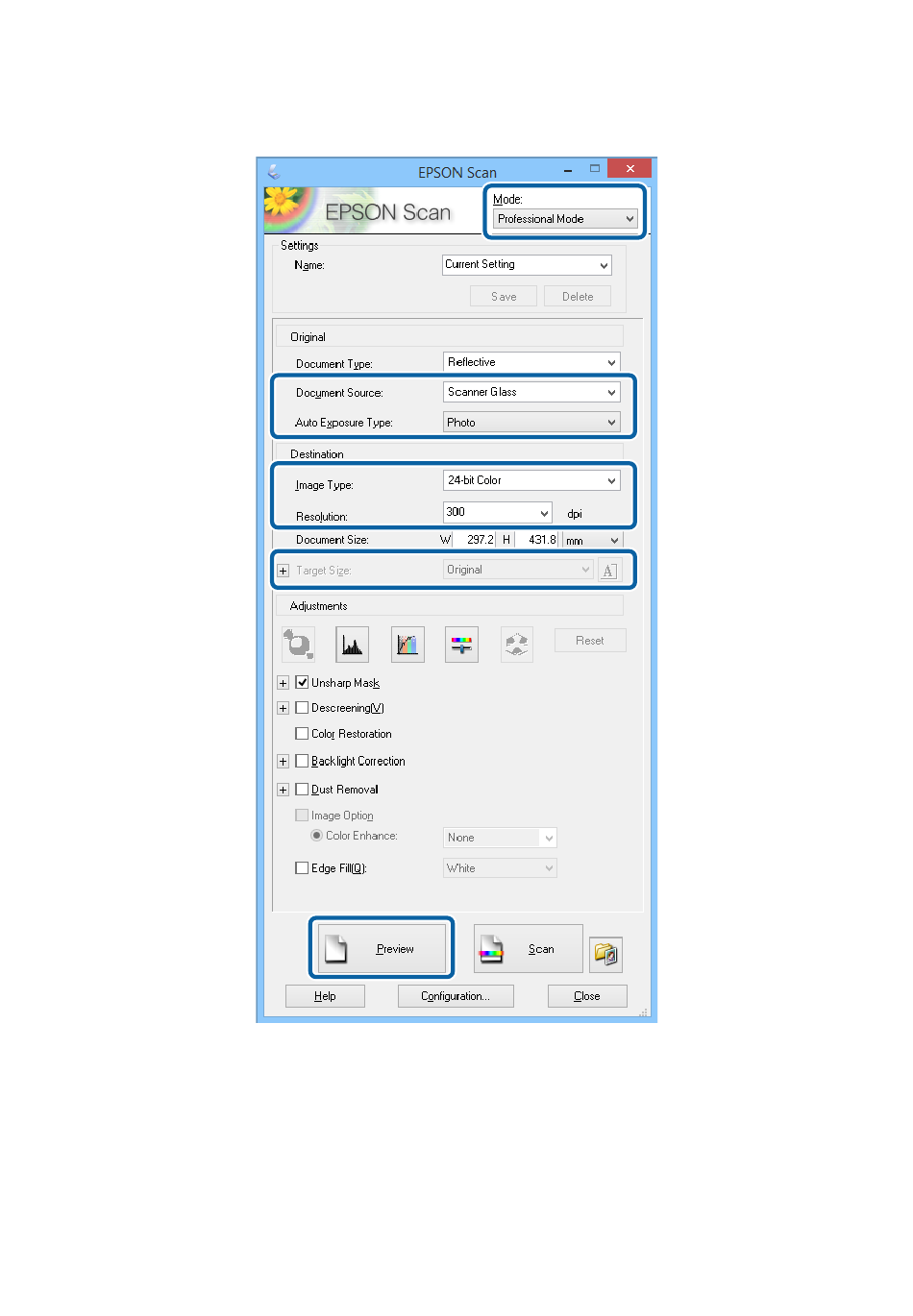Open the Image Type dropdown

coord(531,480)
